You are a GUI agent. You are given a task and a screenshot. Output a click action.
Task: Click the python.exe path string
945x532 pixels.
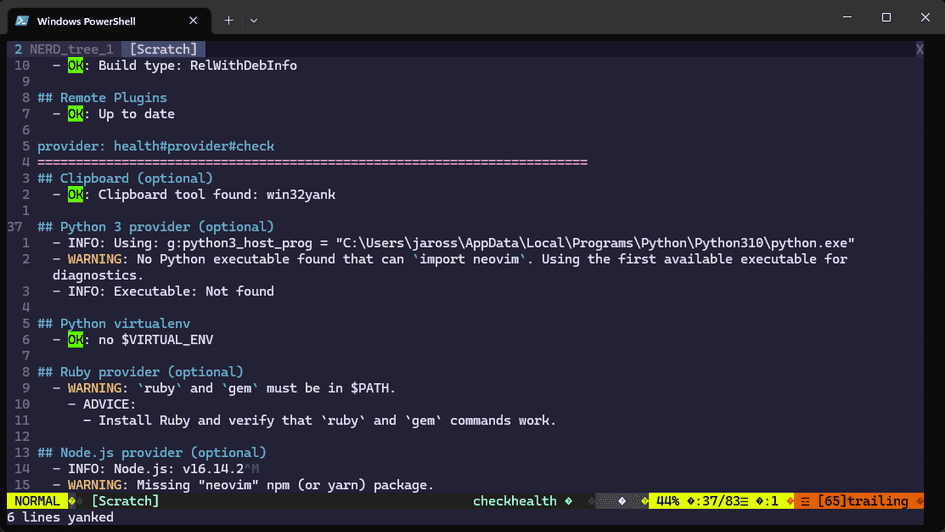(x=595, y=243)
